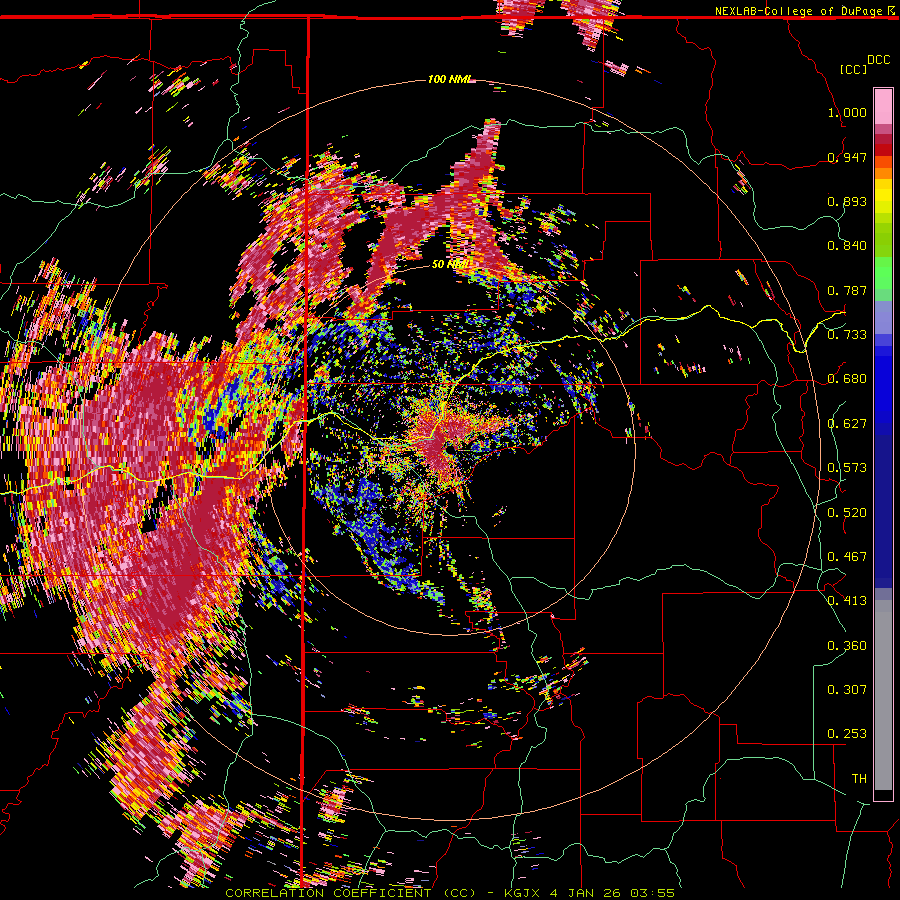Click the 4 JAN 26 date text
The image size is (900, 900).
click(x=586, y=893)
